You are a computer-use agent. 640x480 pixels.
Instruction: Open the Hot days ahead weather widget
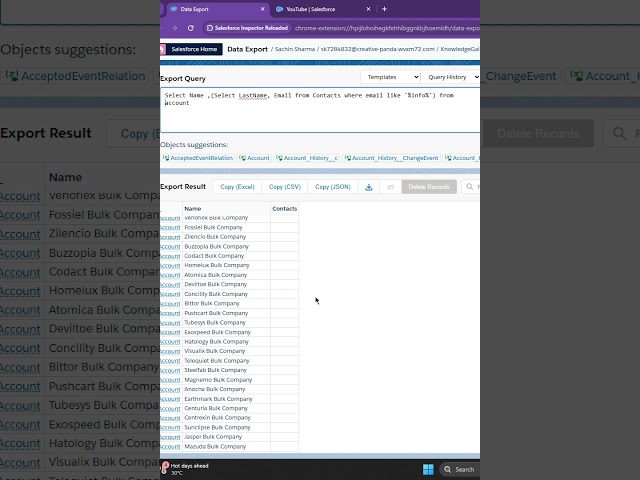pos(185,469)
